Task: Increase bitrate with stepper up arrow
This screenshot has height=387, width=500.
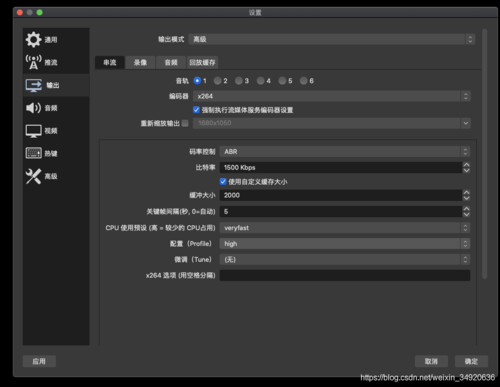Action: [x=466, y=165]
